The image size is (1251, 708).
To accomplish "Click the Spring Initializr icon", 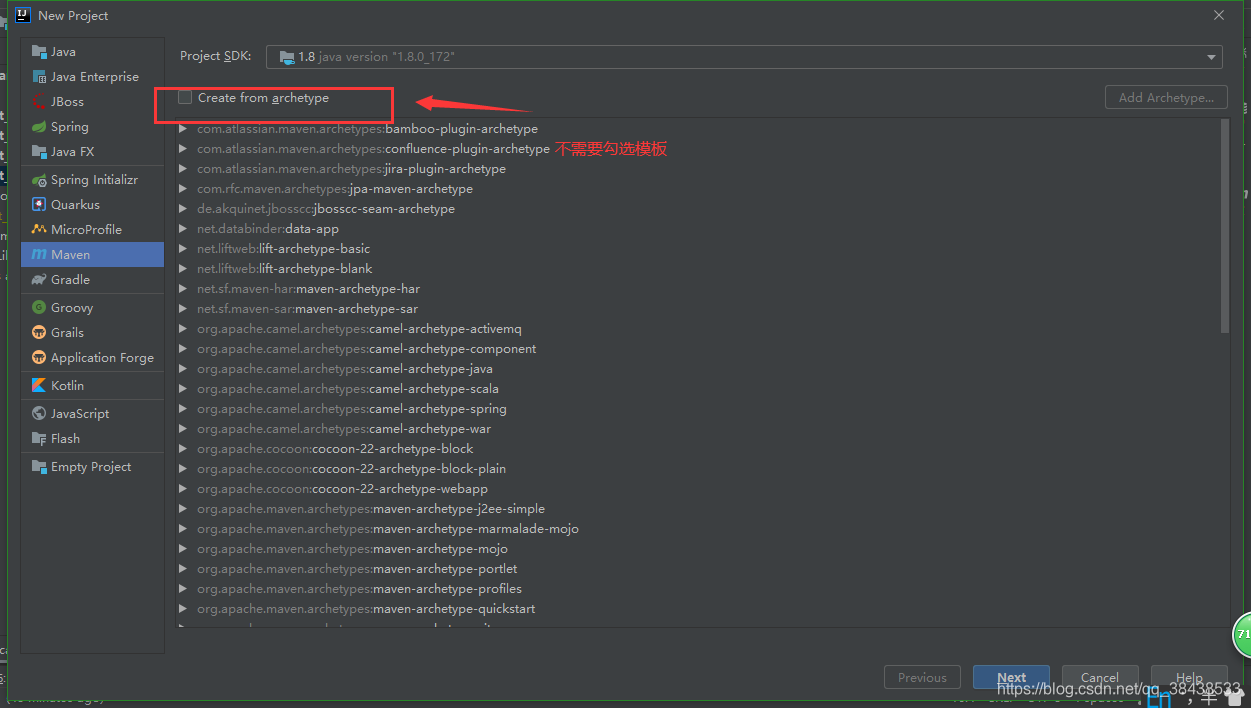I will (39, 180).
